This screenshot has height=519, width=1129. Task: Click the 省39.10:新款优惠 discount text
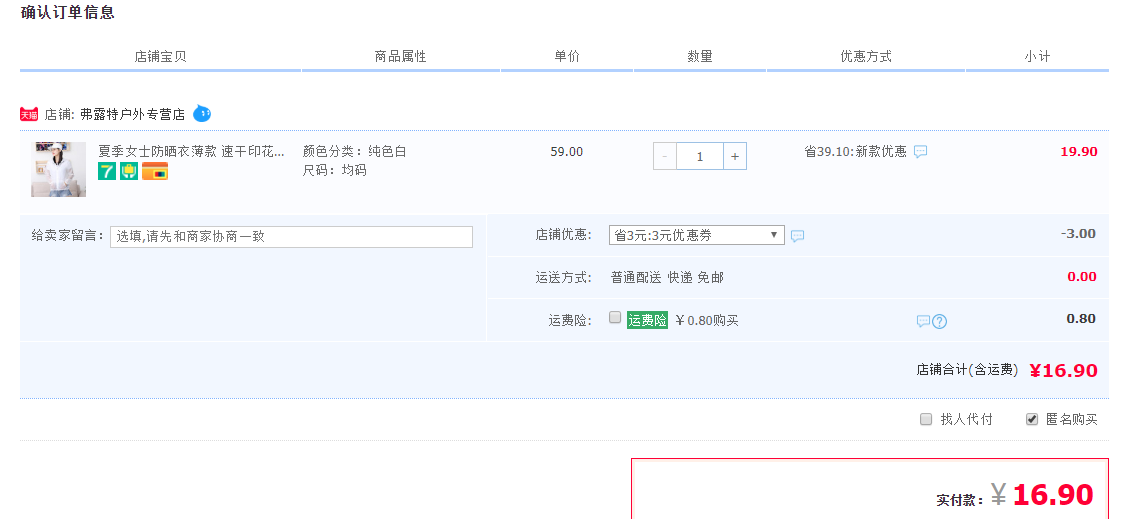(855, 152)
